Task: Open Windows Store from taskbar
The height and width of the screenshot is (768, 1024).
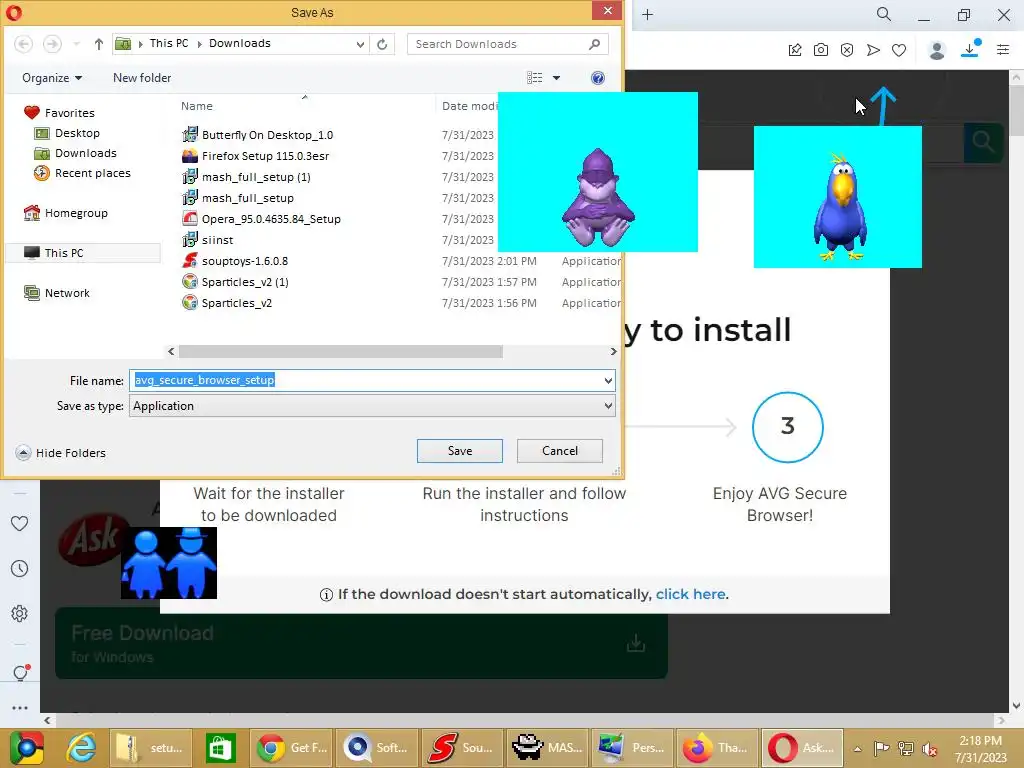Action: 220,748
